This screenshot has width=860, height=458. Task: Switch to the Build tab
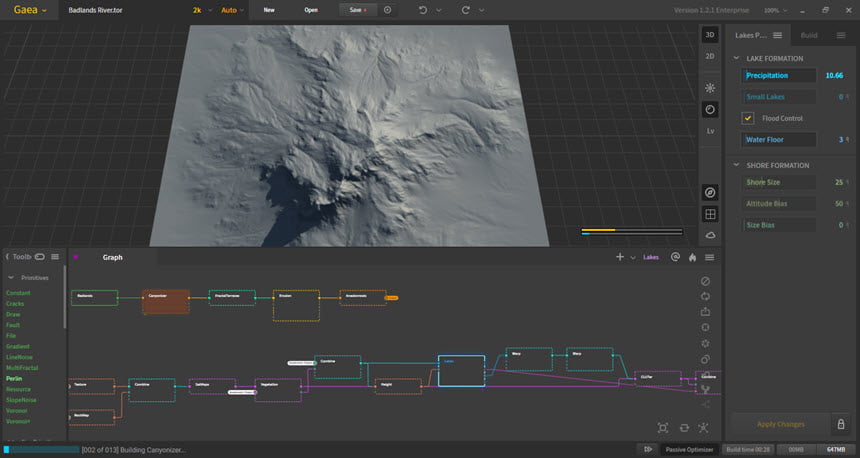(809, 35)
